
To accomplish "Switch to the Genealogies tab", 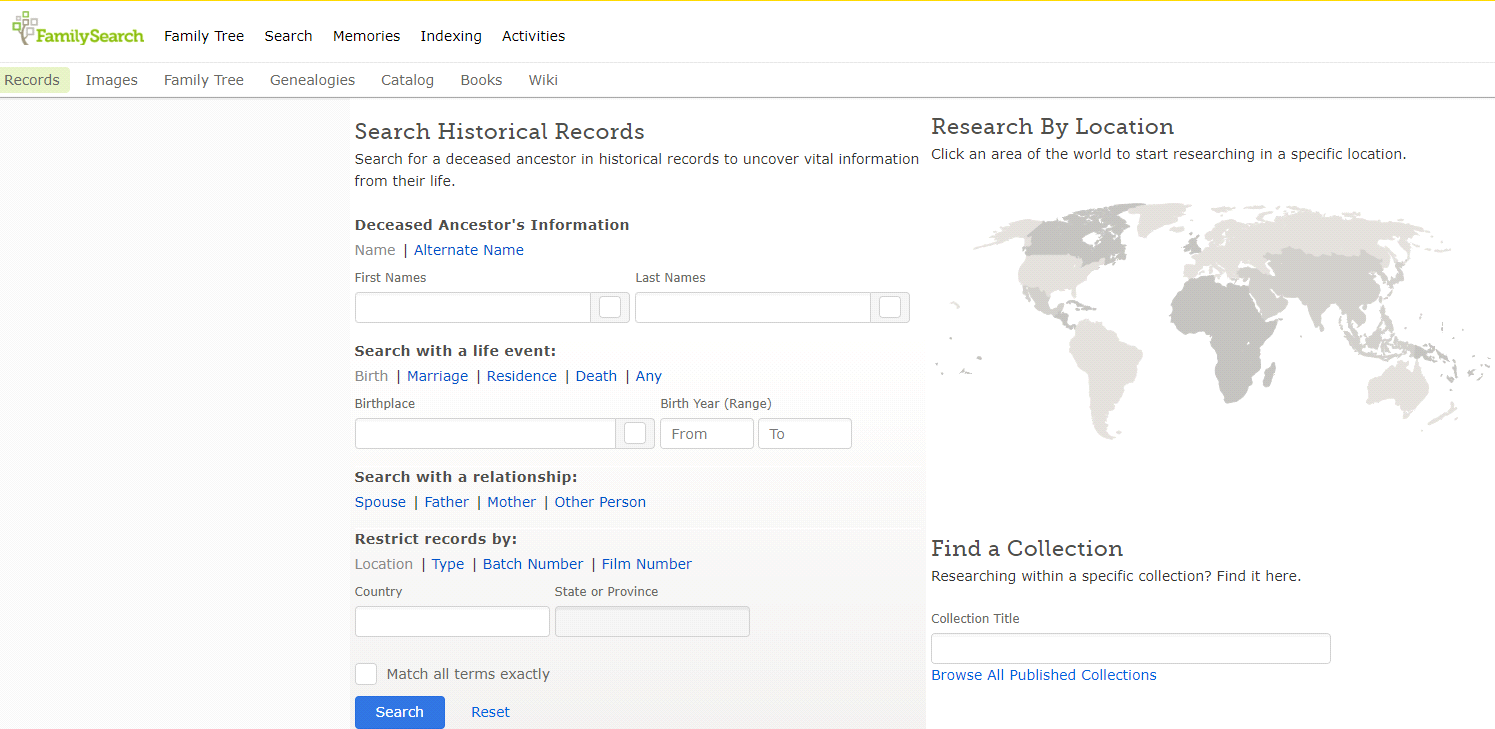I will [x=312, y=80].
